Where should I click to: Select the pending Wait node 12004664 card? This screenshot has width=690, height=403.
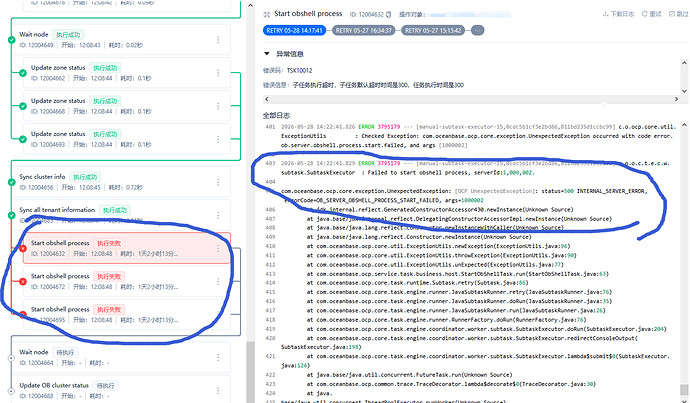point(121,357)
